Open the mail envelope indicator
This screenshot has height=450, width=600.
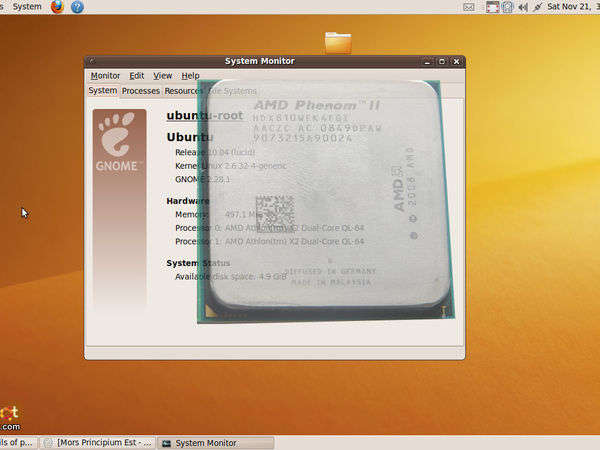469,7
